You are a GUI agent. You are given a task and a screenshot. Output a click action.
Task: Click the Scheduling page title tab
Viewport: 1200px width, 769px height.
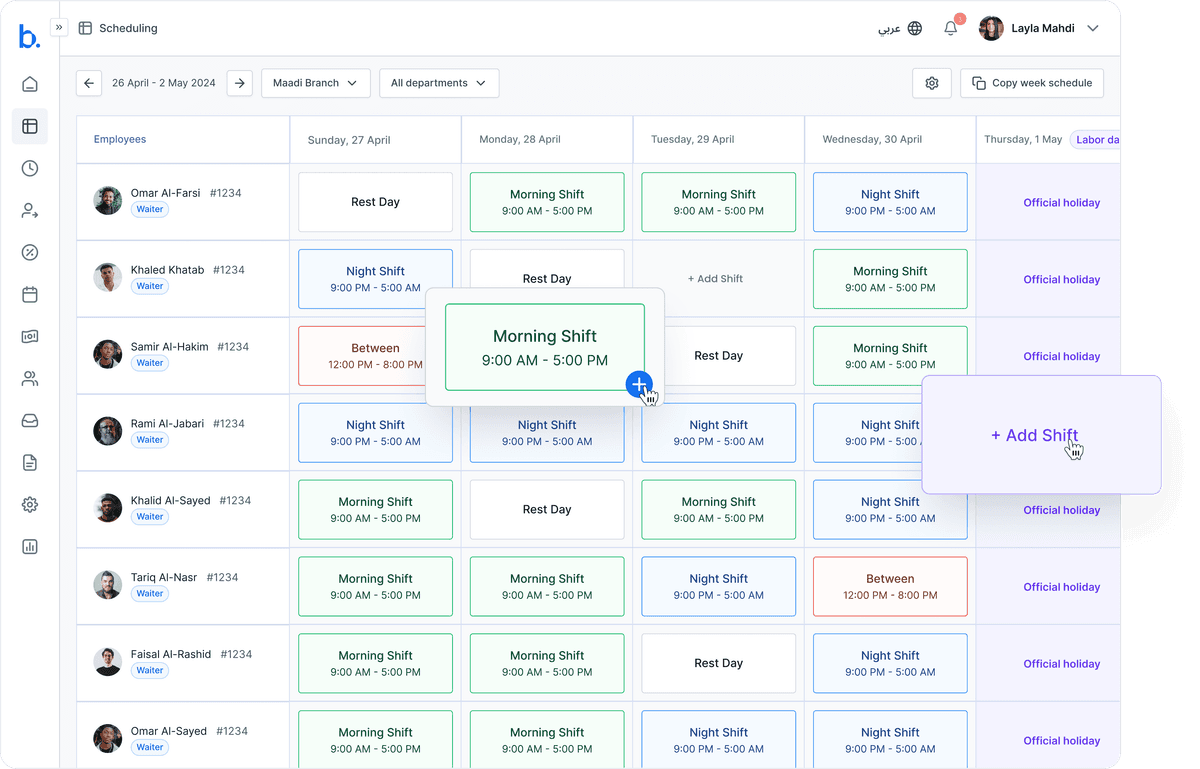click(x=118, y=28)
